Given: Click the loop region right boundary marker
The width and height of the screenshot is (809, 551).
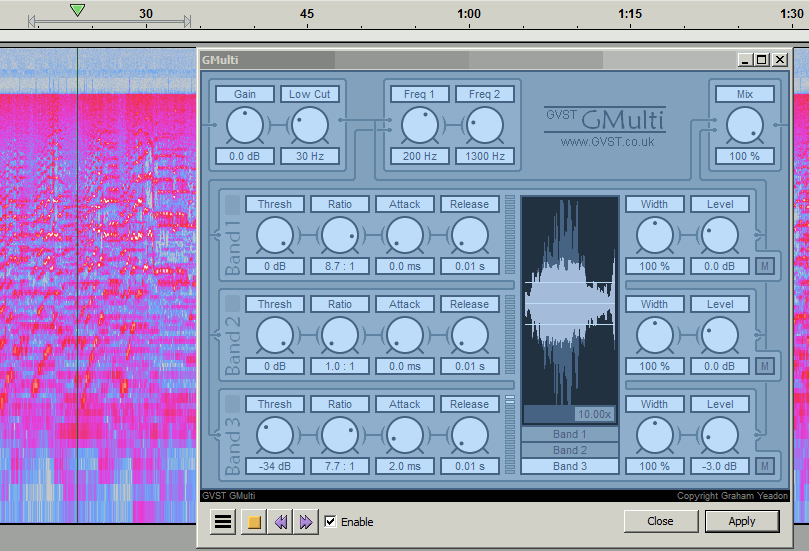Looking at the screenshot, I should click(188, 21).
